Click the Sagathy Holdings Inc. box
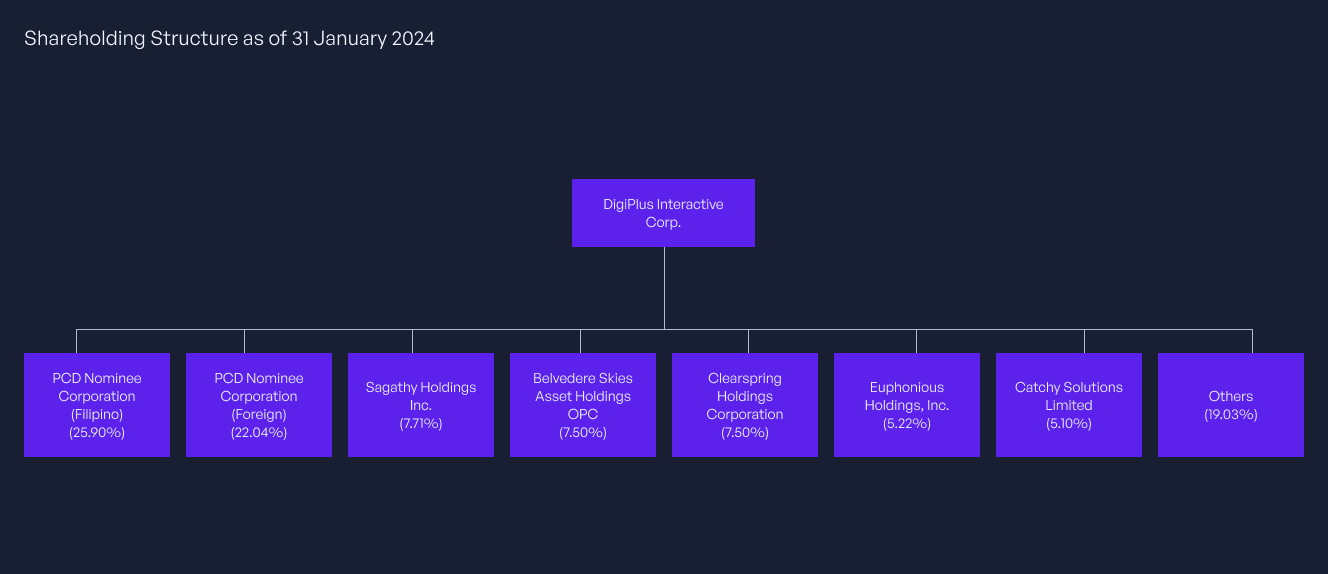 click(421, 405)
